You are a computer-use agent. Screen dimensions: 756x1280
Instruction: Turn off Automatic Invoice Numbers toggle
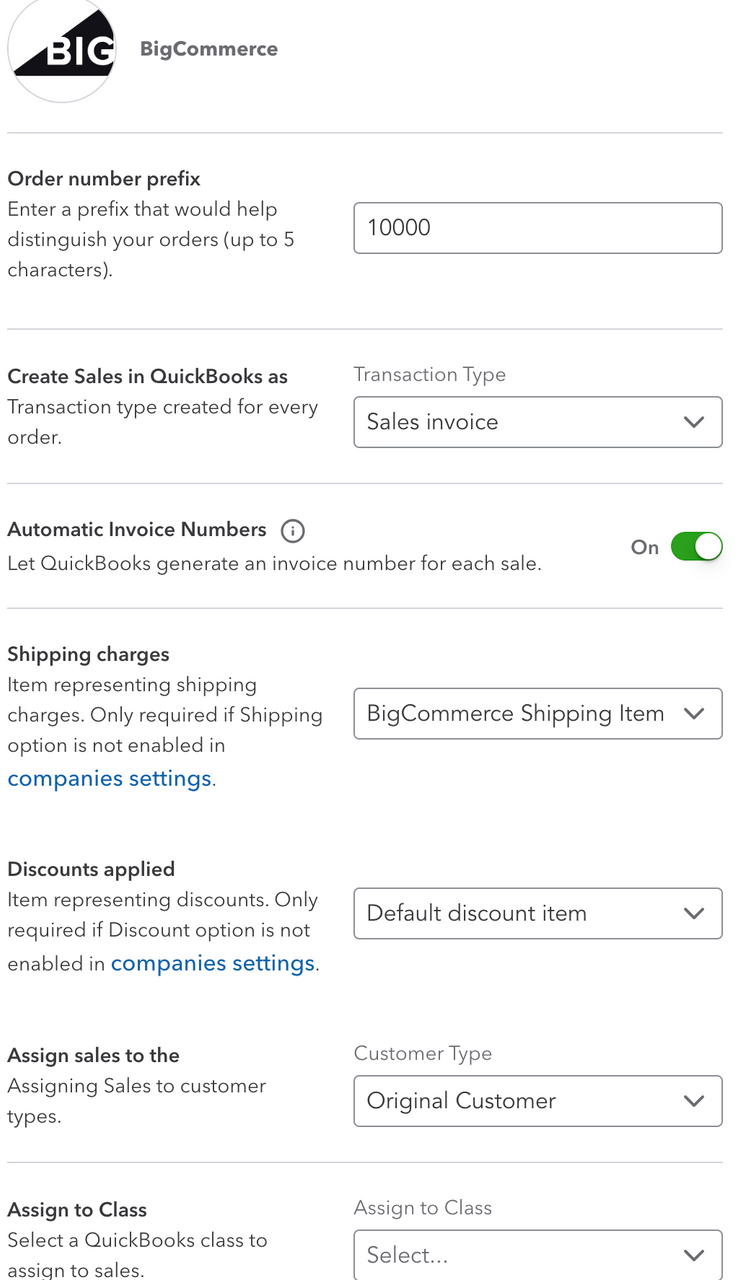coord(696,547)
